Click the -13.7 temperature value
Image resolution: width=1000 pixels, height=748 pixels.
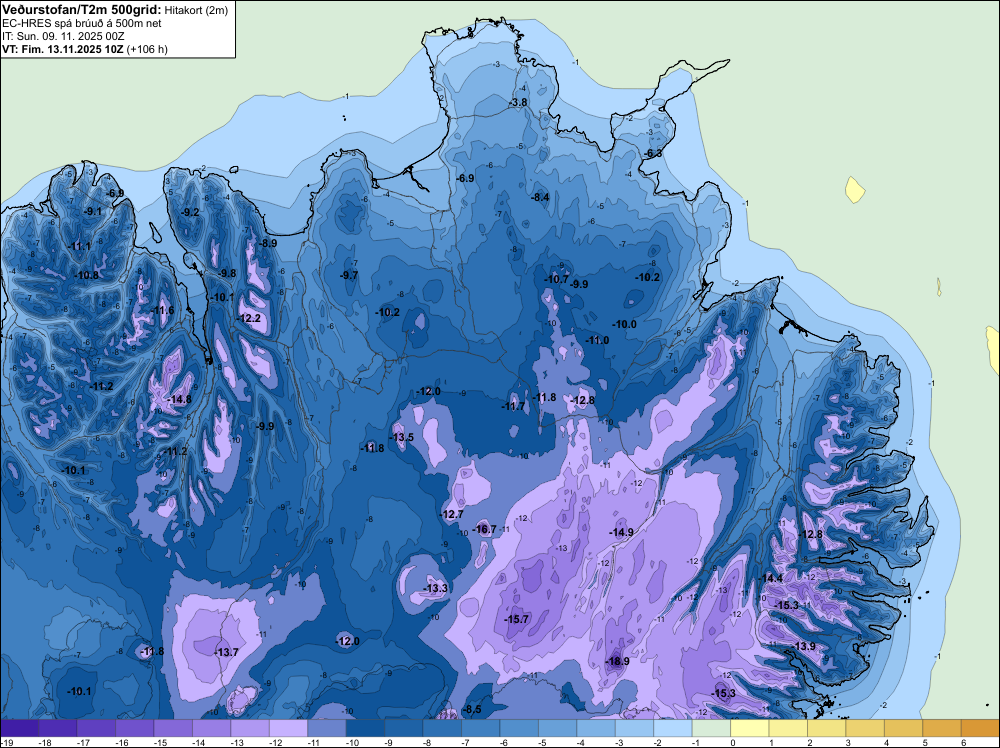[x=226, y=652]
